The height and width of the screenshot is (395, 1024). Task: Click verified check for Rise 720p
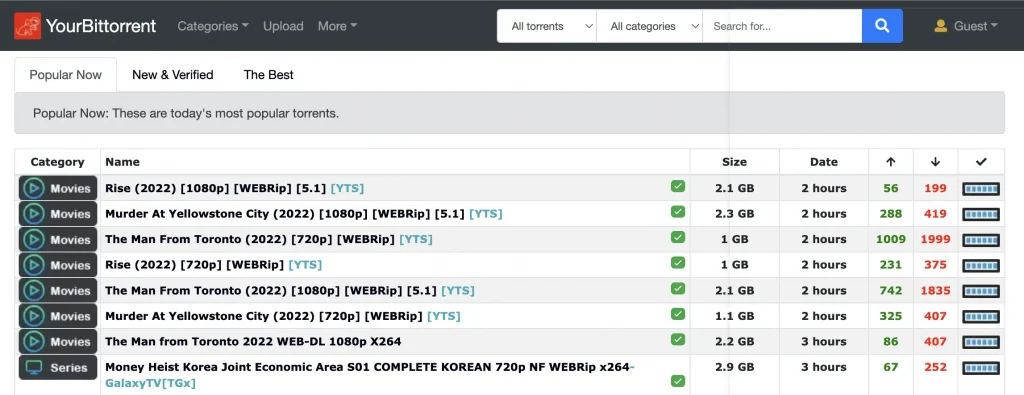tap(678, 262)
